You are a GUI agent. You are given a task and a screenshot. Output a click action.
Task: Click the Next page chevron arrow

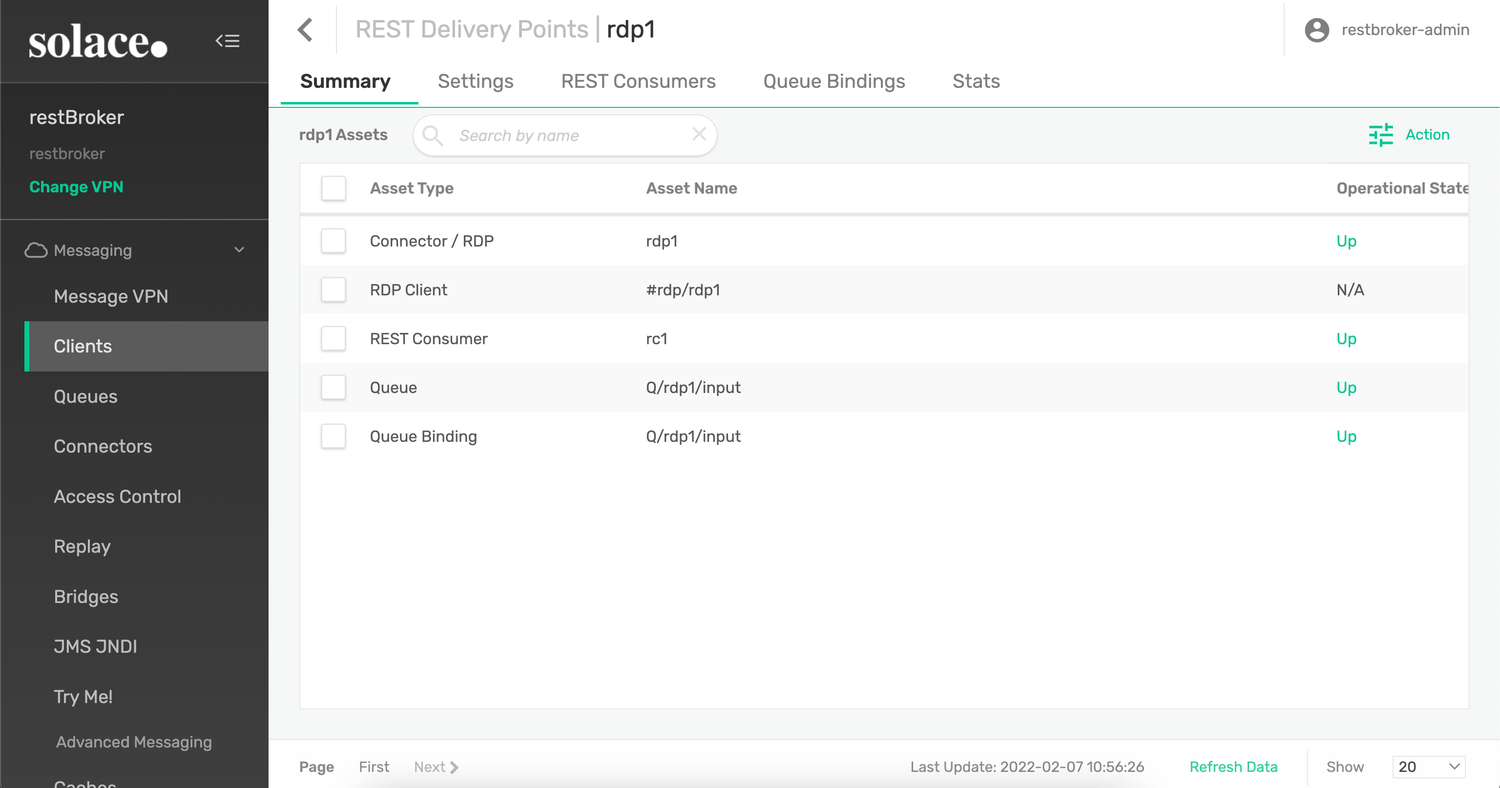[454, 767]
